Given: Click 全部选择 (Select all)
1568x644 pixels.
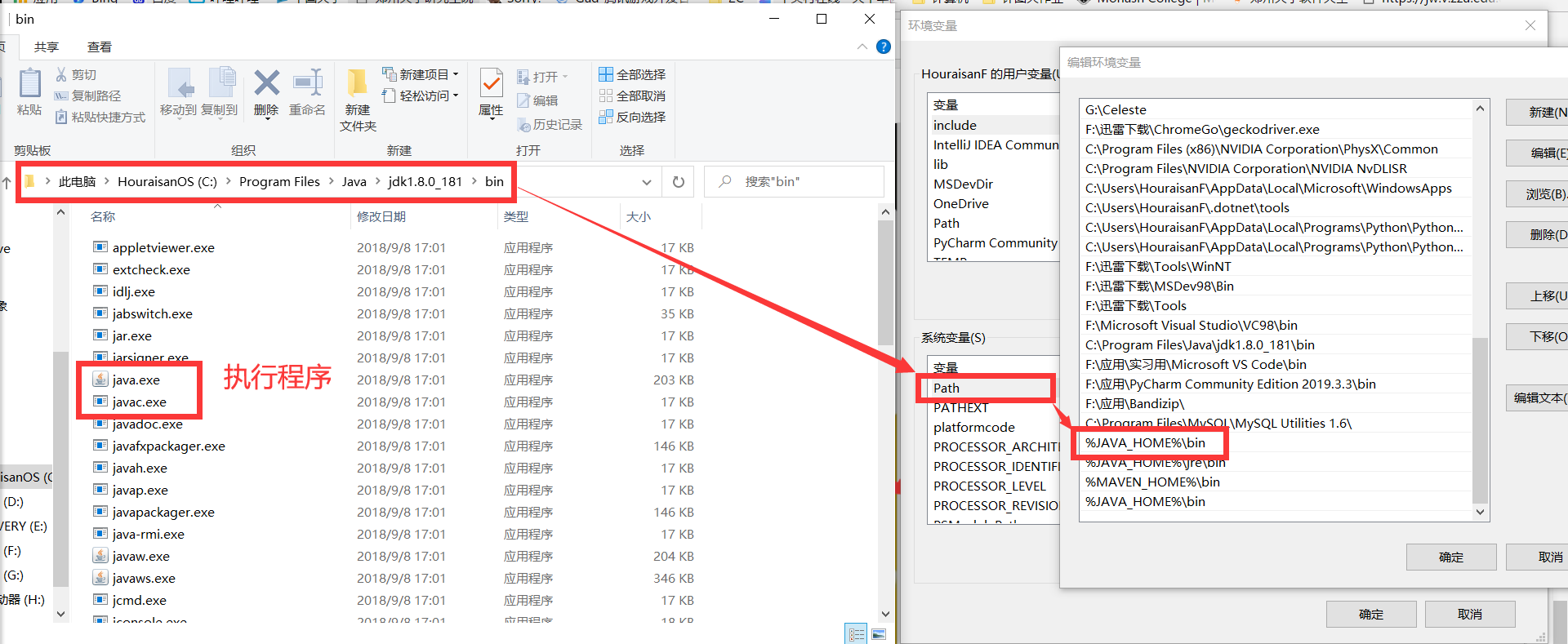Looking at the screenshot, I should coord(632,75).
